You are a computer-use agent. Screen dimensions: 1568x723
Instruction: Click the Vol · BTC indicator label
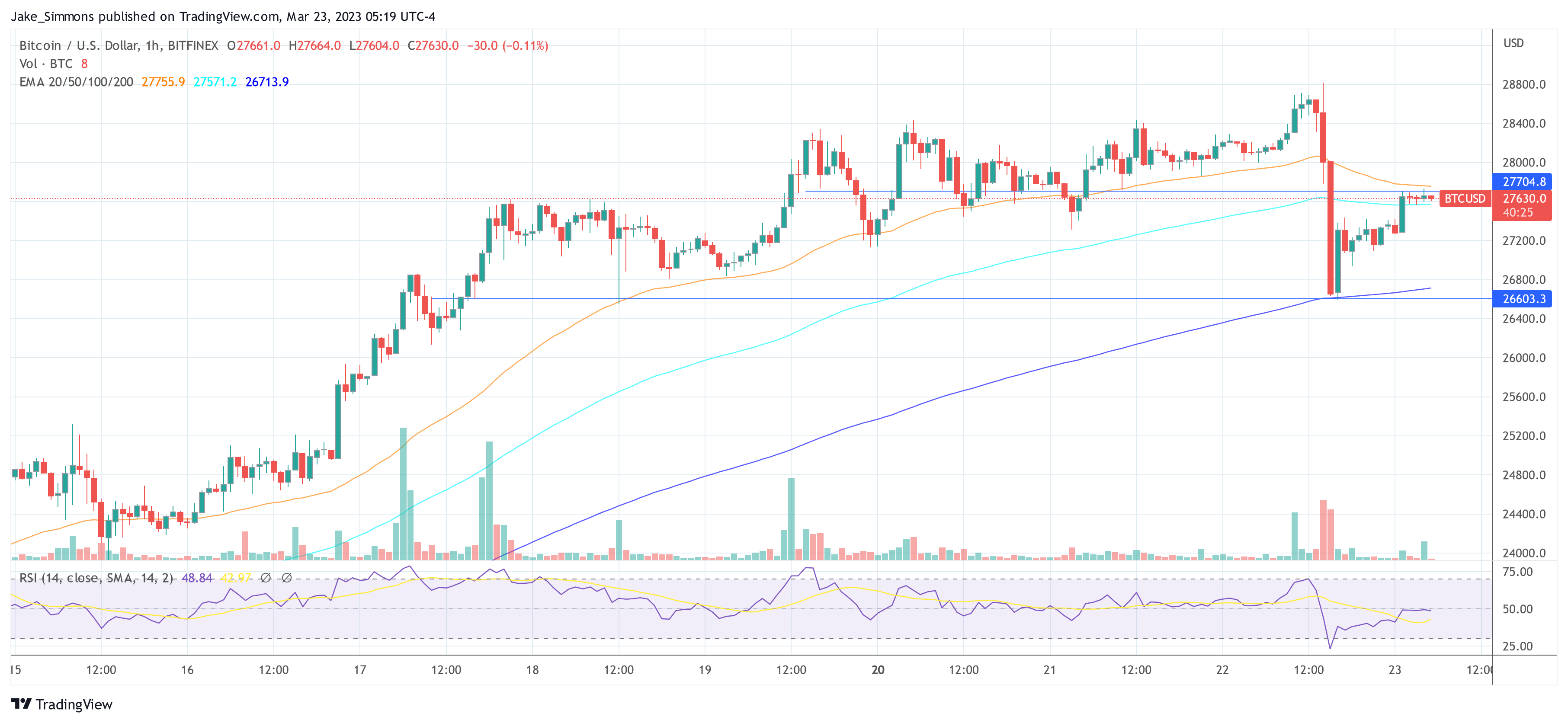click(x=46, y=64)
